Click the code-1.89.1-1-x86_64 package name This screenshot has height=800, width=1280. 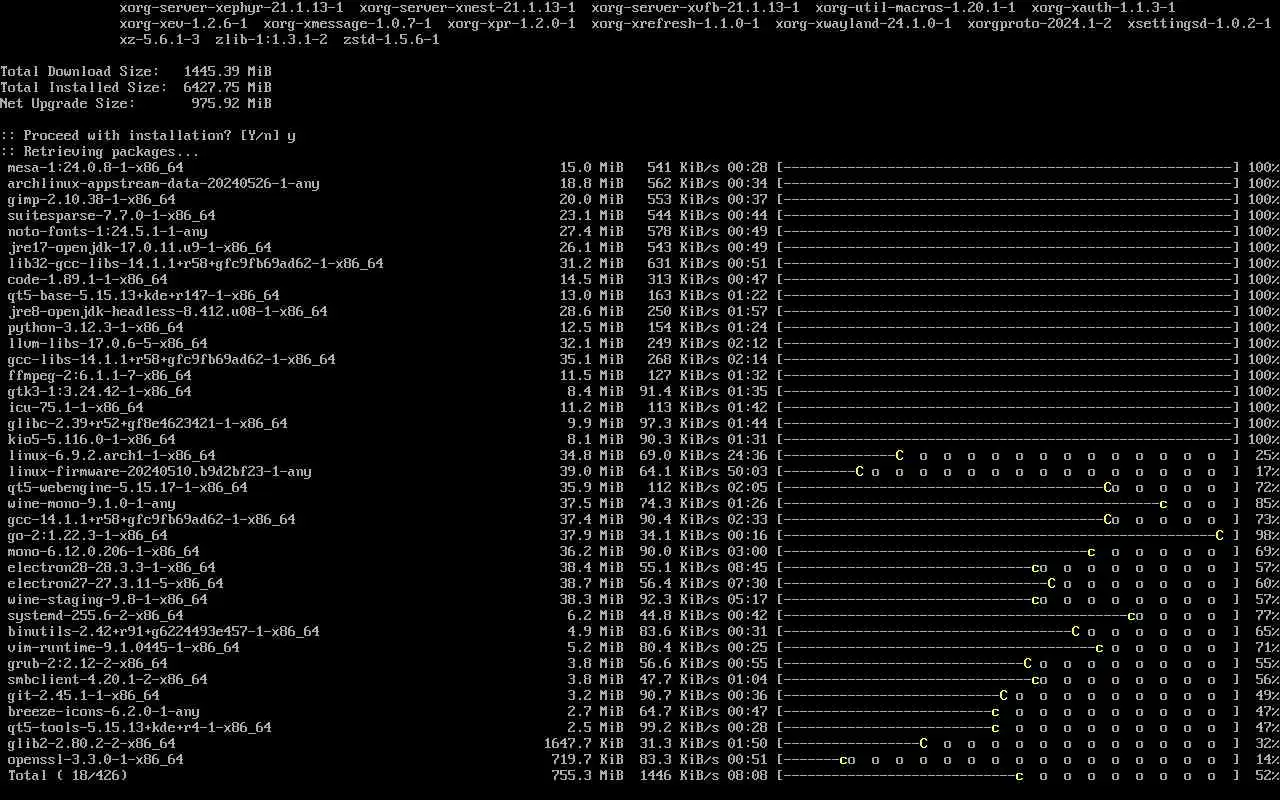[x=87, y=280]
